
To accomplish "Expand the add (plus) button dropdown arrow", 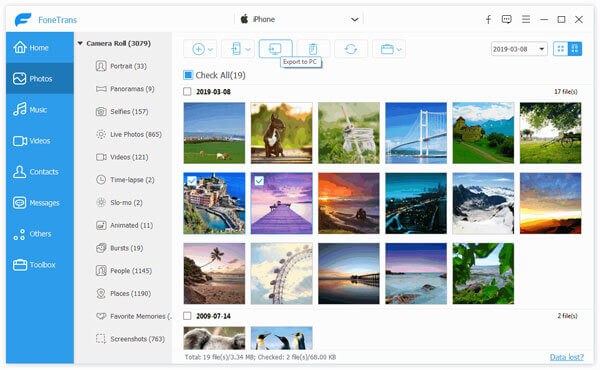I will (x=210, y=49).
